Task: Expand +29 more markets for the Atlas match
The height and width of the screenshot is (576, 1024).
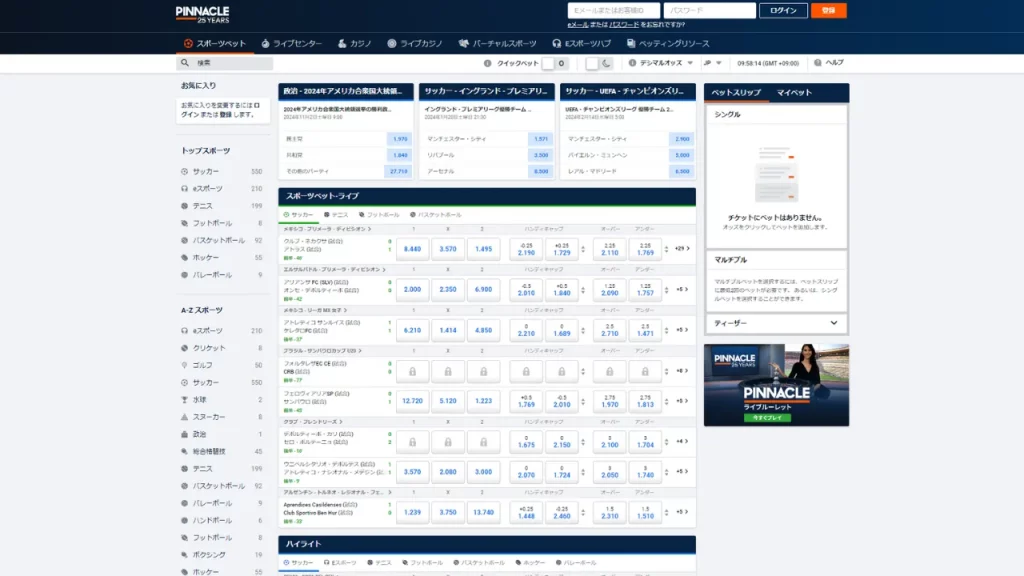Action: coord(681,248)
